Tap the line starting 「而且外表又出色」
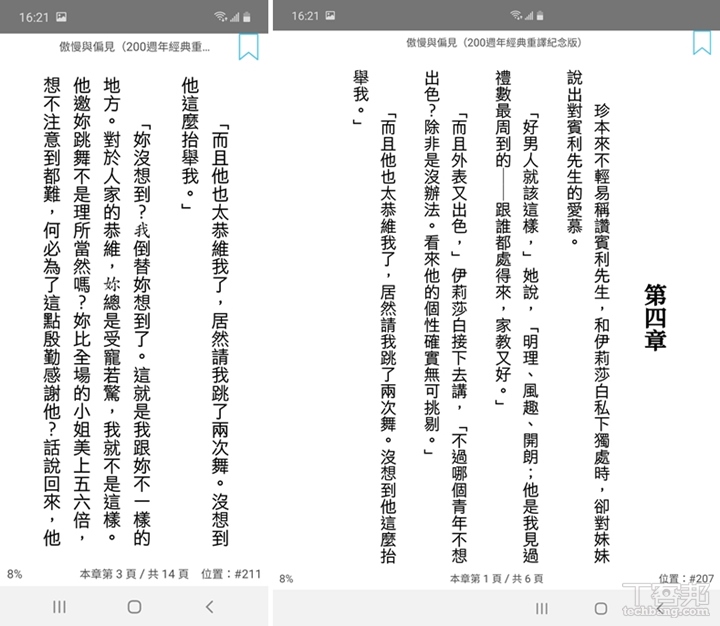The height and width of the screenshot is (626, 720). click(x=459, y=338)
